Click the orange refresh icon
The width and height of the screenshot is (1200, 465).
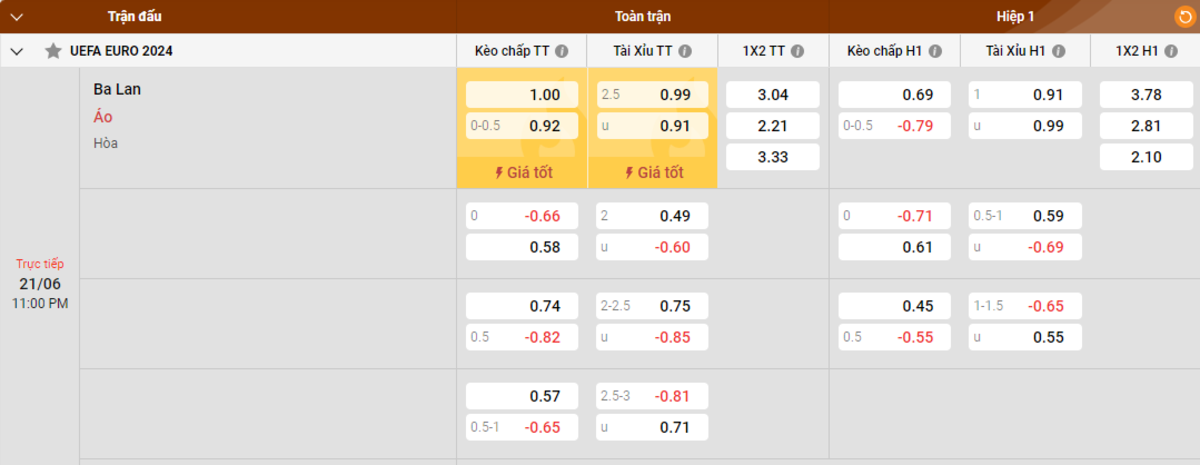click(x=1183, y=16)
